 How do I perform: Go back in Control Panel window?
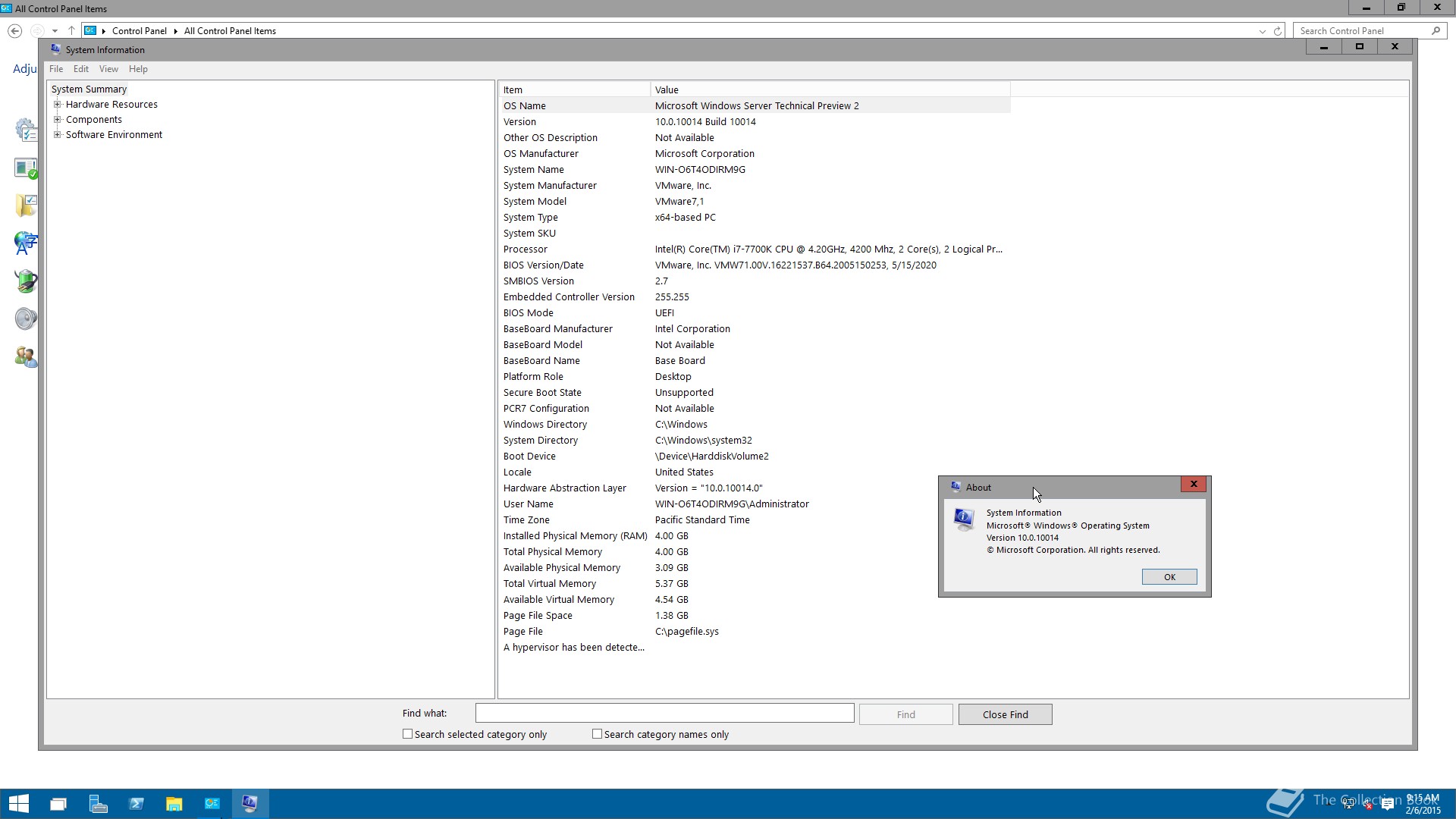pos(14,31)
